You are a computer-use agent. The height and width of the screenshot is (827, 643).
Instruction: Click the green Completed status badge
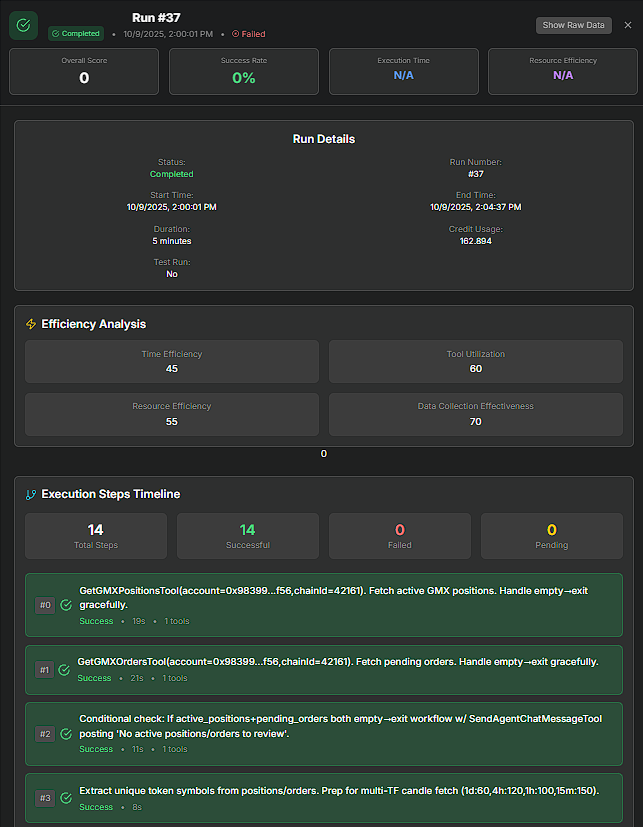coord(76,33)
